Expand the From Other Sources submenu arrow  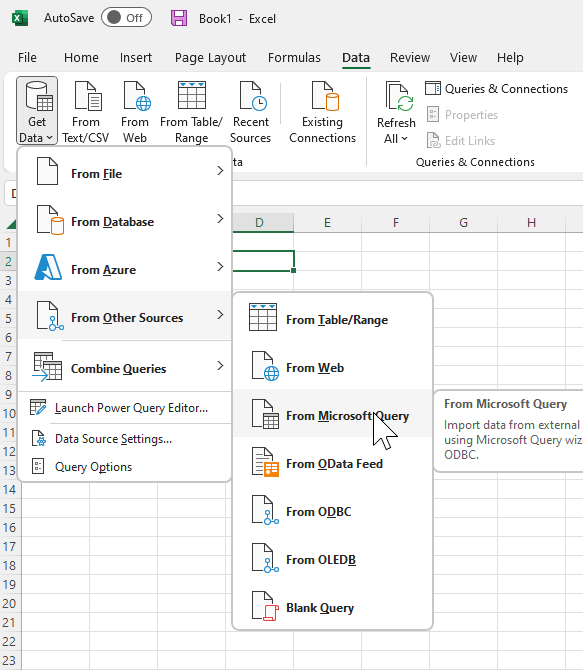(x=220, y=314)
